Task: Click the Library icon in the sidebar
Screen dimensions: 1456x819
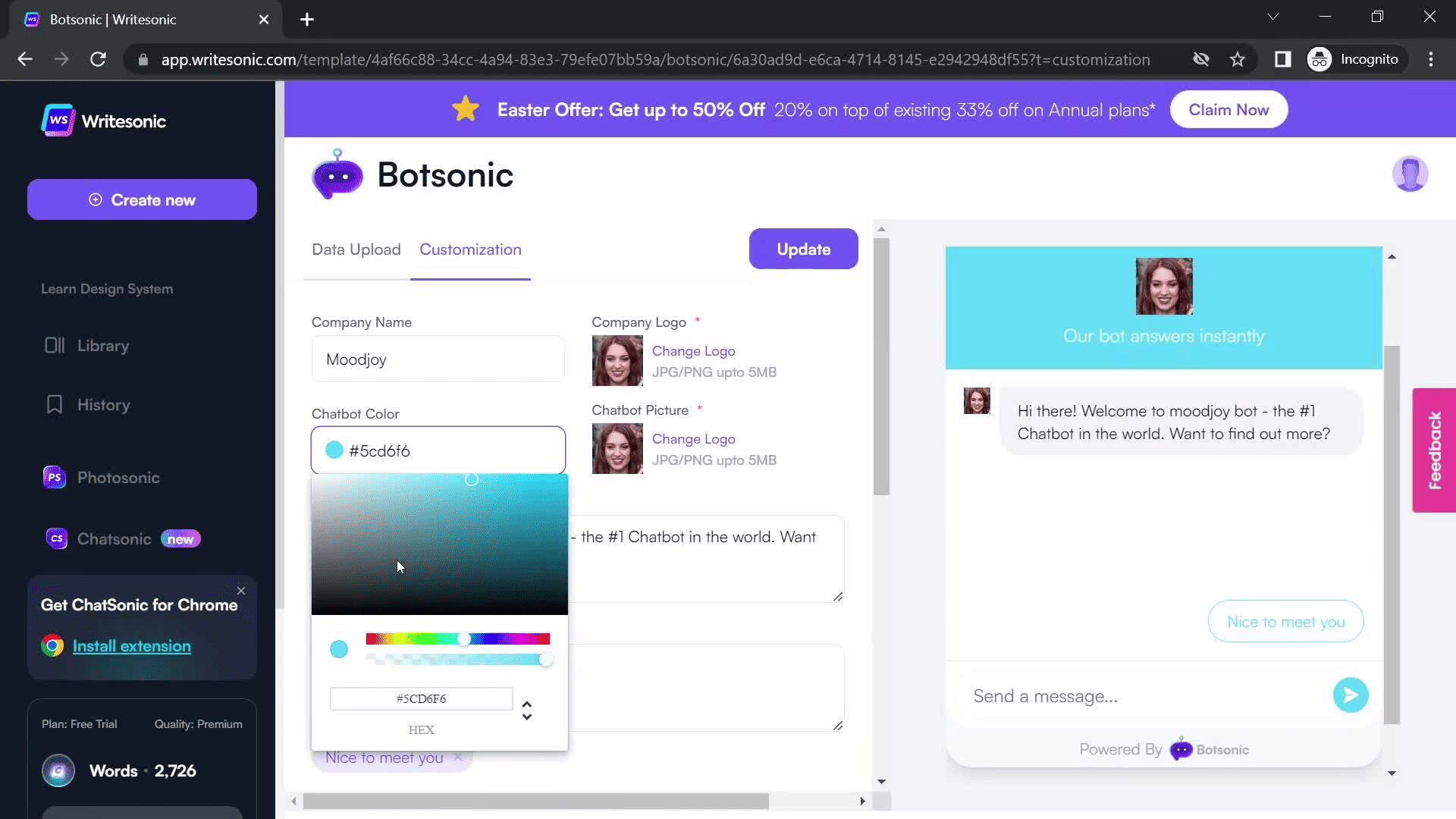Action: 55,346
